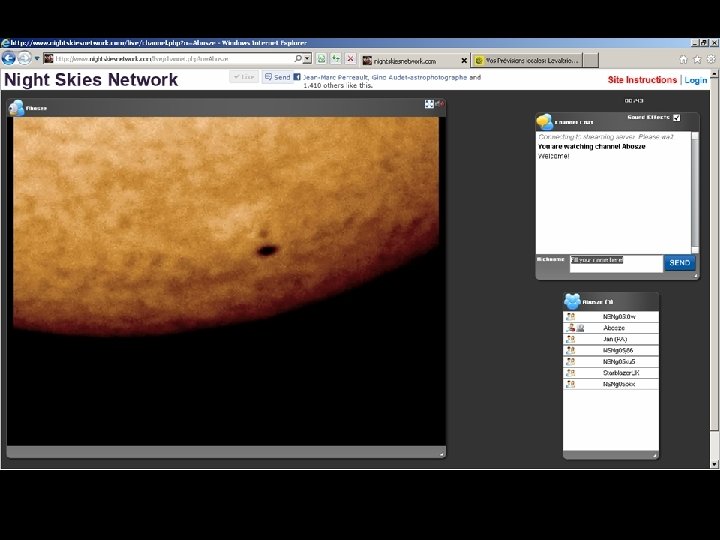Click the Facebook icon next to Send
This screenshot has width=720, height=540.
pos(297,77)
